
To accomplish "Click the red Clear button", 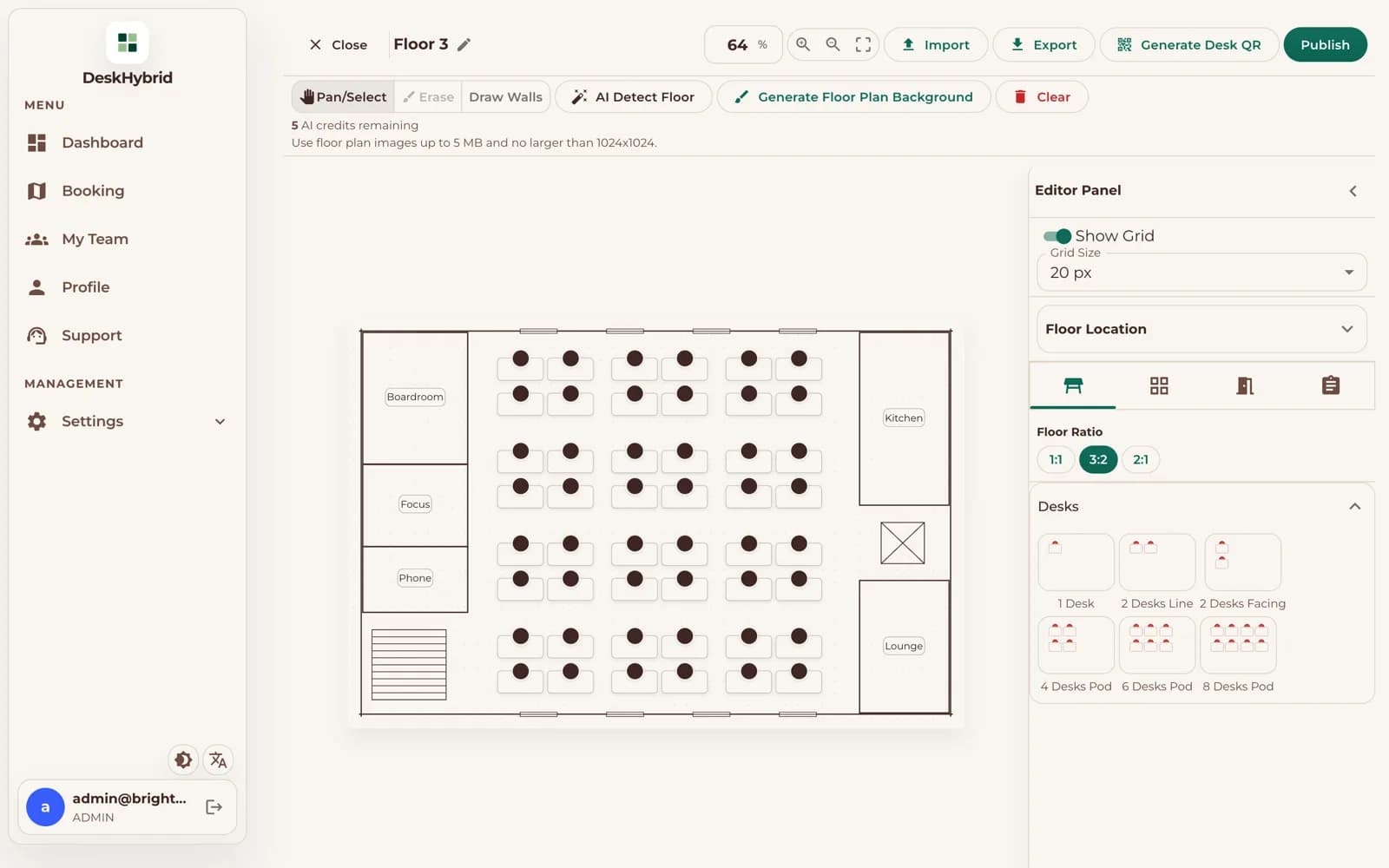I will pos(1042,97).
